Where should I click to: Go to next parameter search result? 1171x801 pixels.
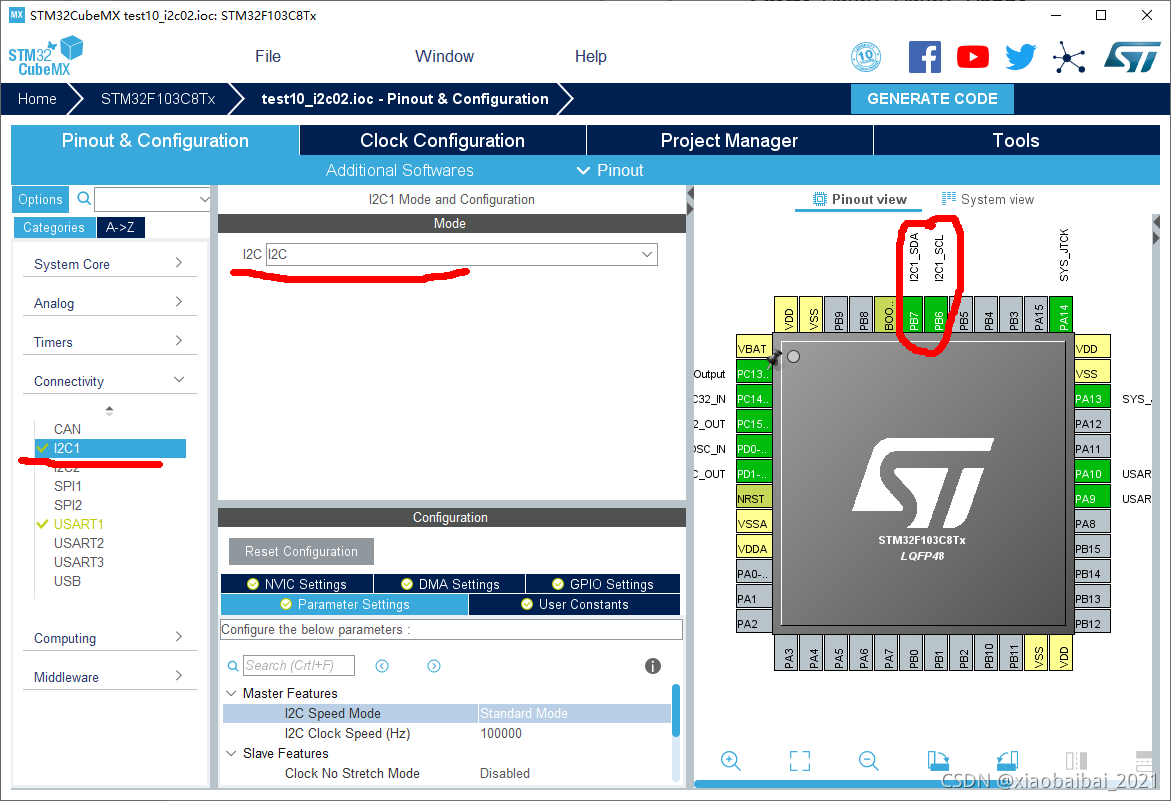[434, 666]
